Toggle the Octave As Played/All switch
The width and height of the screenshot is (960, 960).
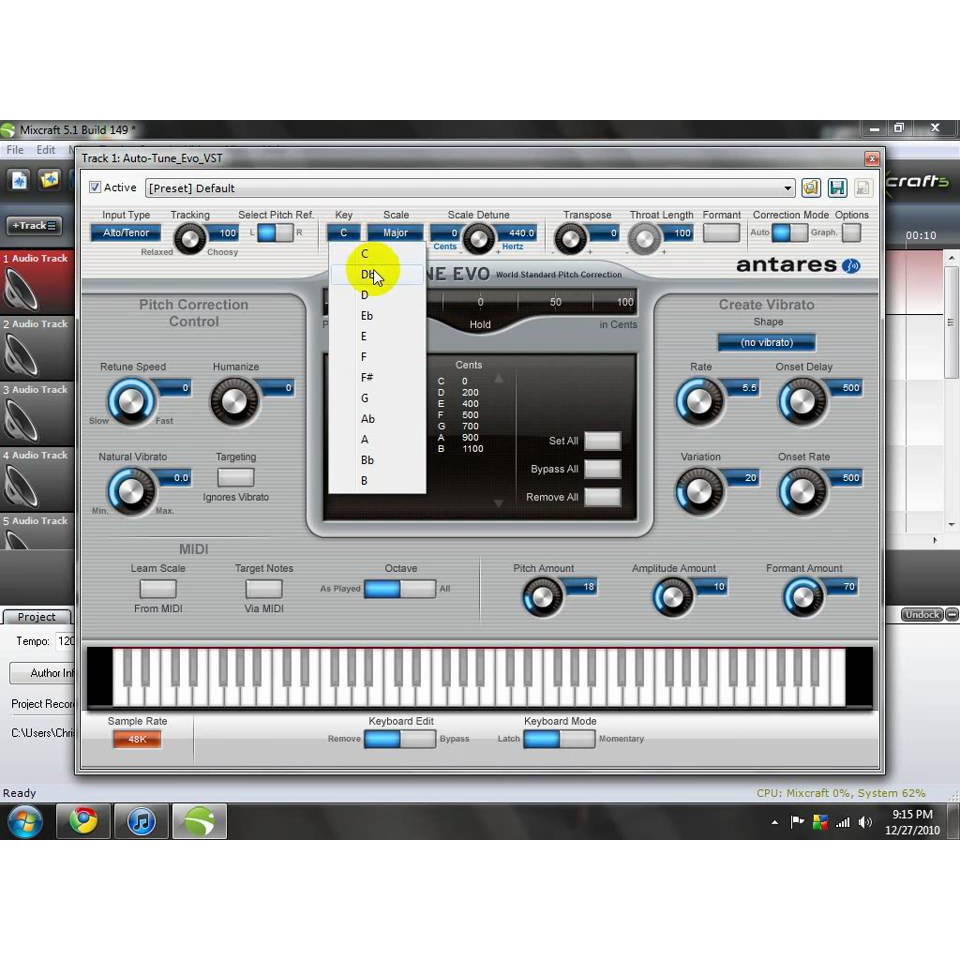tap(400, 589)
